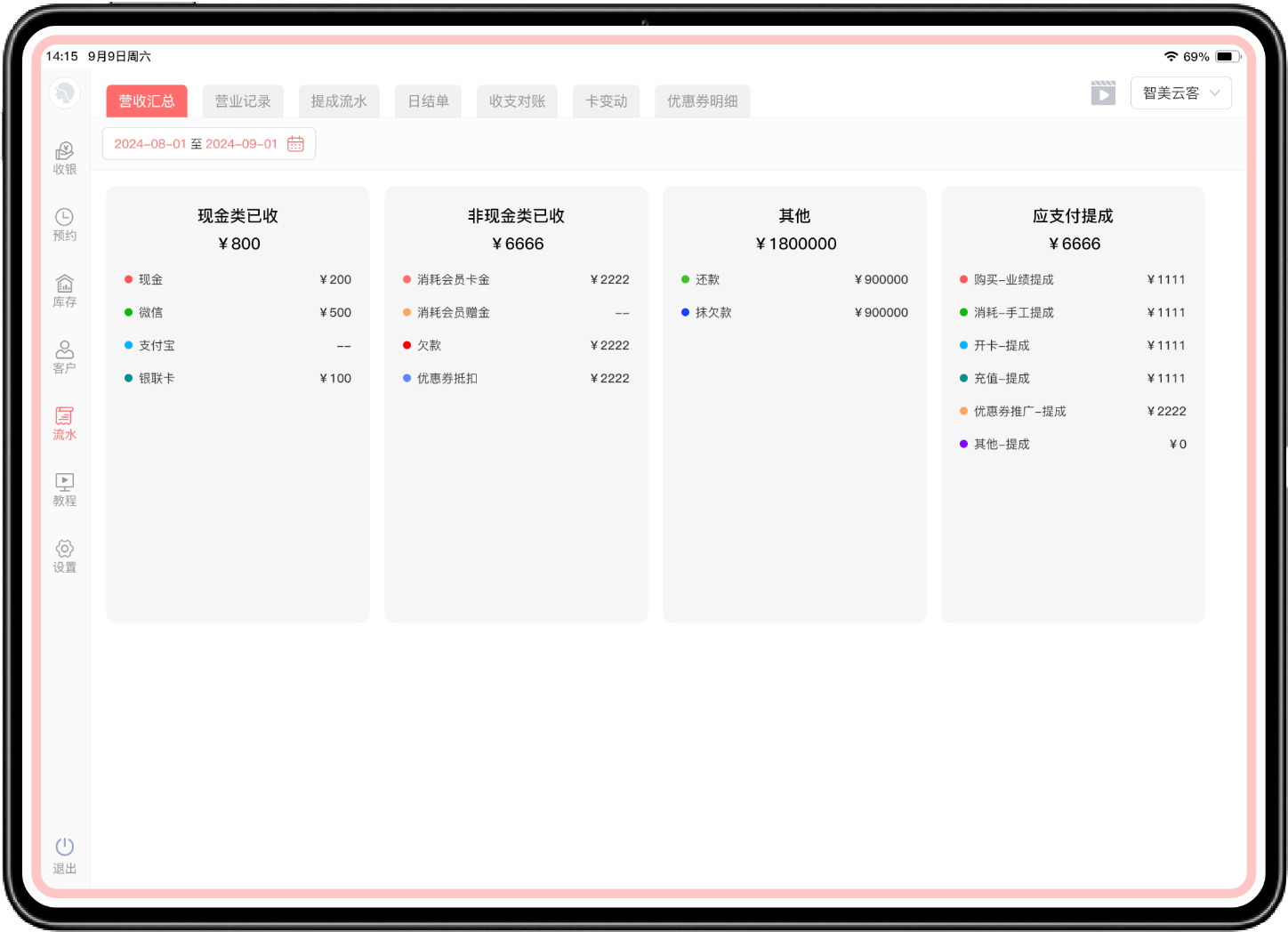Select the 收支对账 tab

pos(517,101)
